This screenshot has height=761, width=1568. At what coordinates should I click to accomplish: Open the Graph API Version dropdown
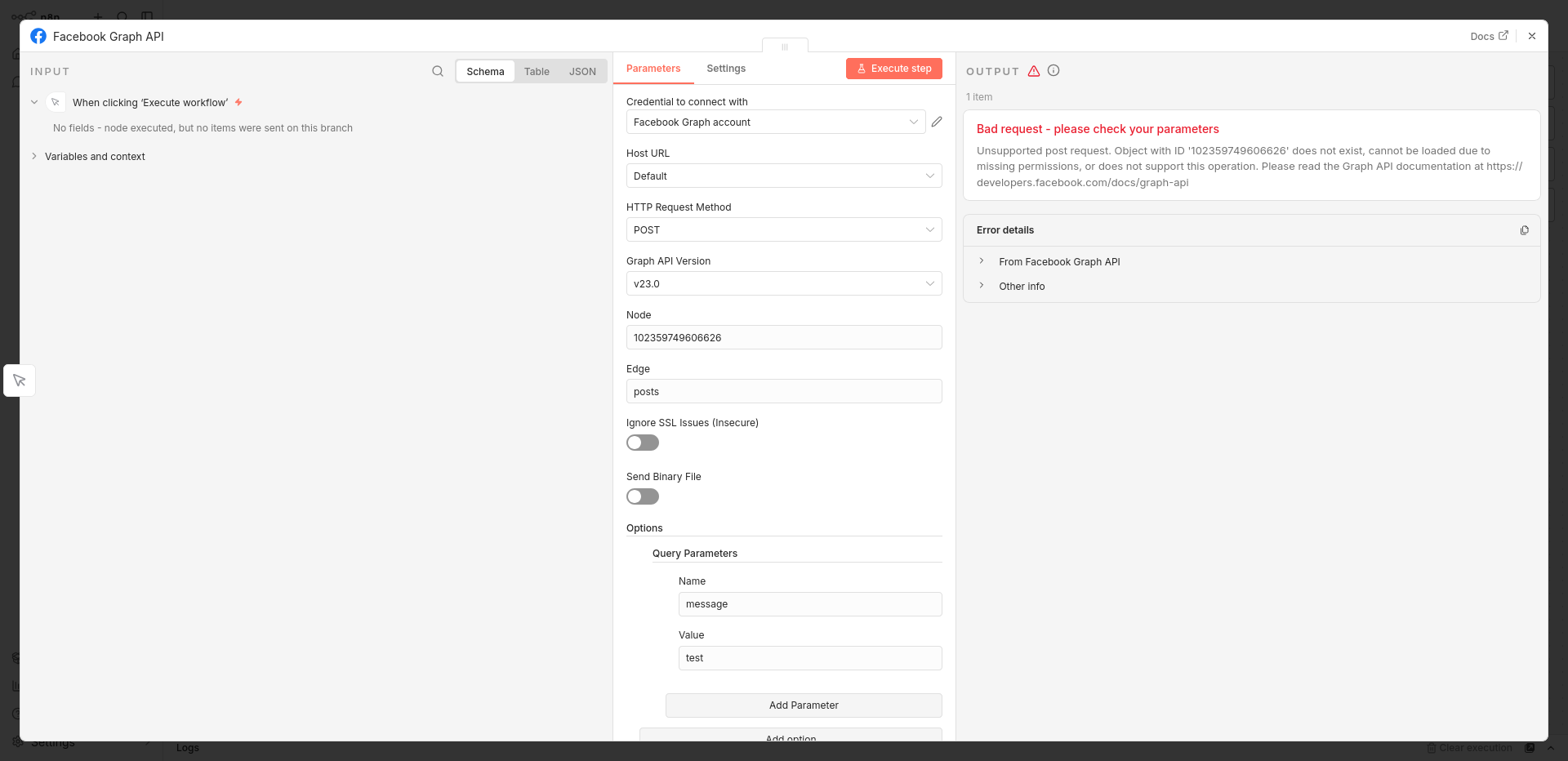click(783, 283)
